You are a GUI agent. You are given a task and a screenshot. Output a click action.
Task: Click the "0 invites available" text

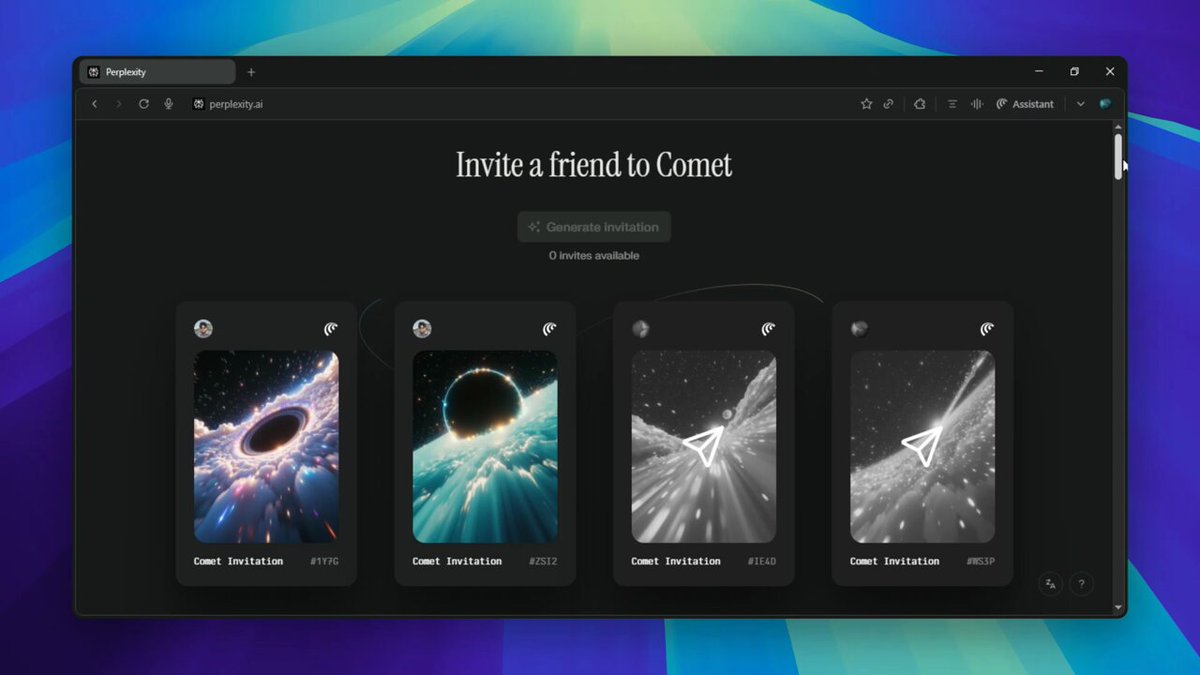coord(594,256)
